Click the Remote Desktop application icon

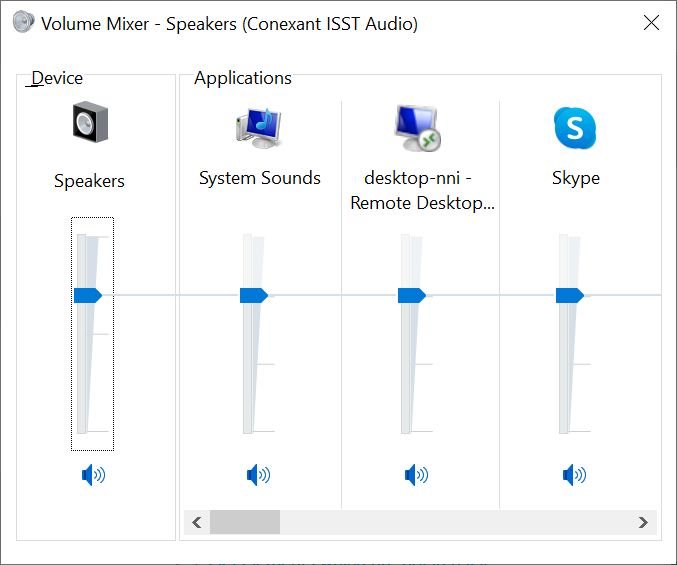(418, 126)
